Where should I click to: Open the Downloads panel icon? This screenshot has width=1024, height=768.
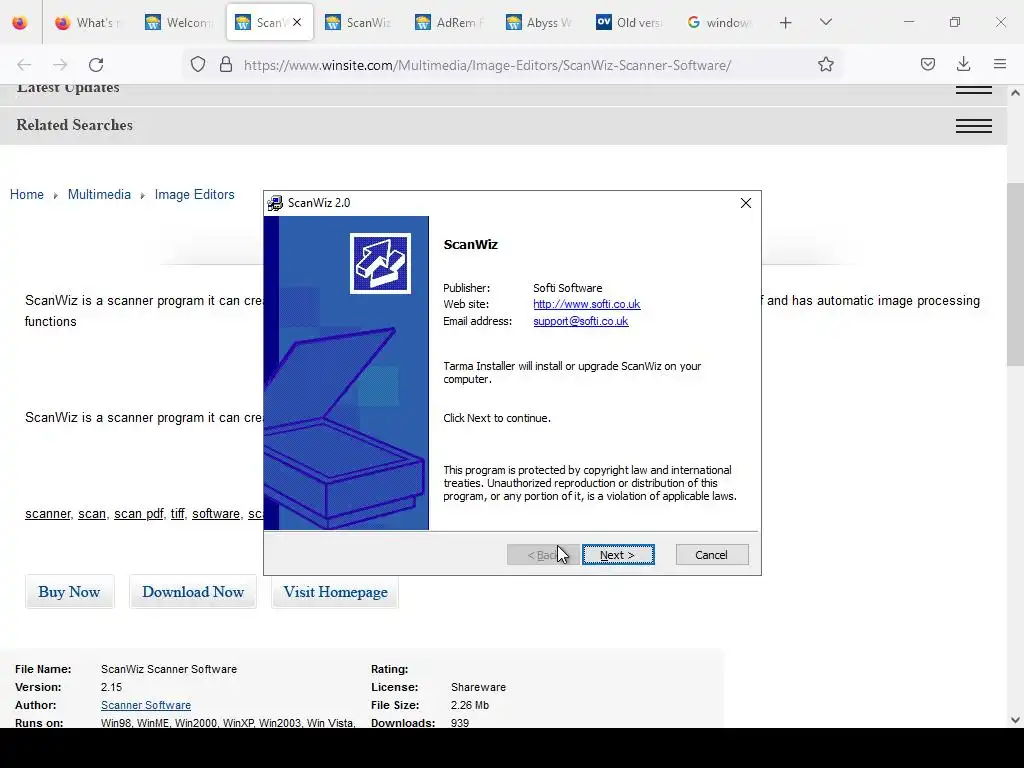pos(963,64)
